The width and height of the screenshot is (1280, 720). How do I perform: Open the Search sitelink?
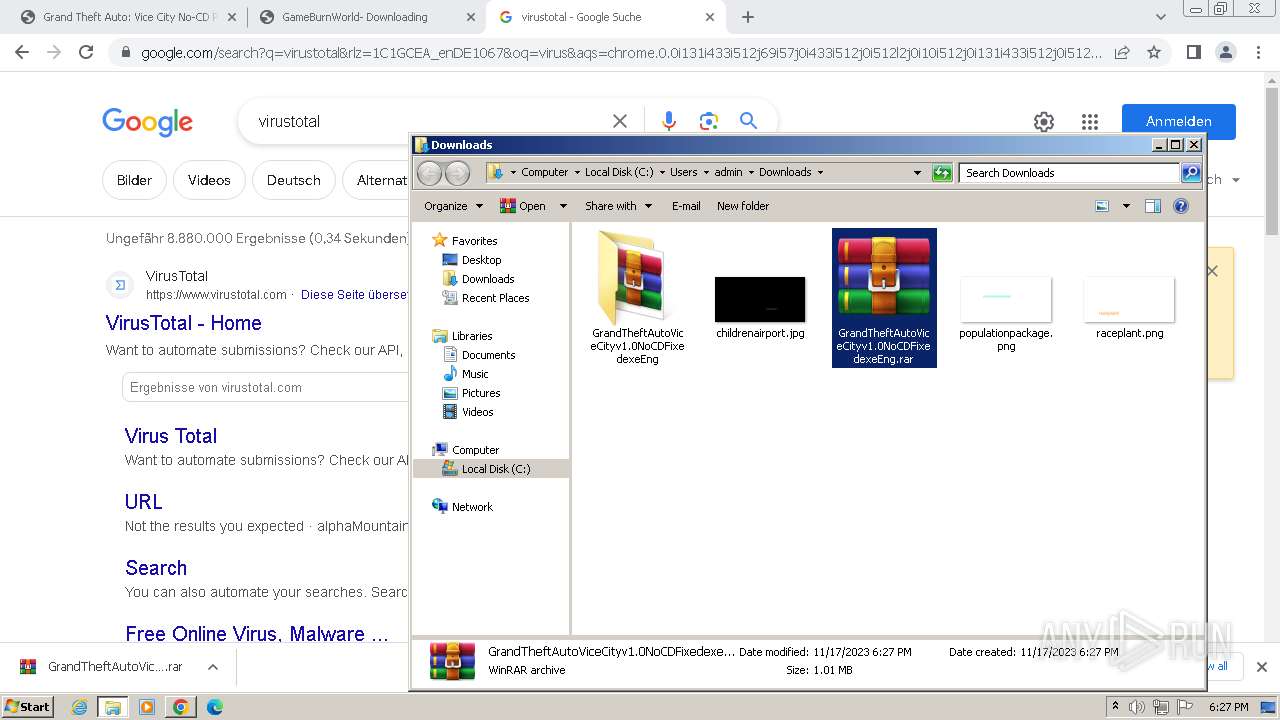point(156,568)
